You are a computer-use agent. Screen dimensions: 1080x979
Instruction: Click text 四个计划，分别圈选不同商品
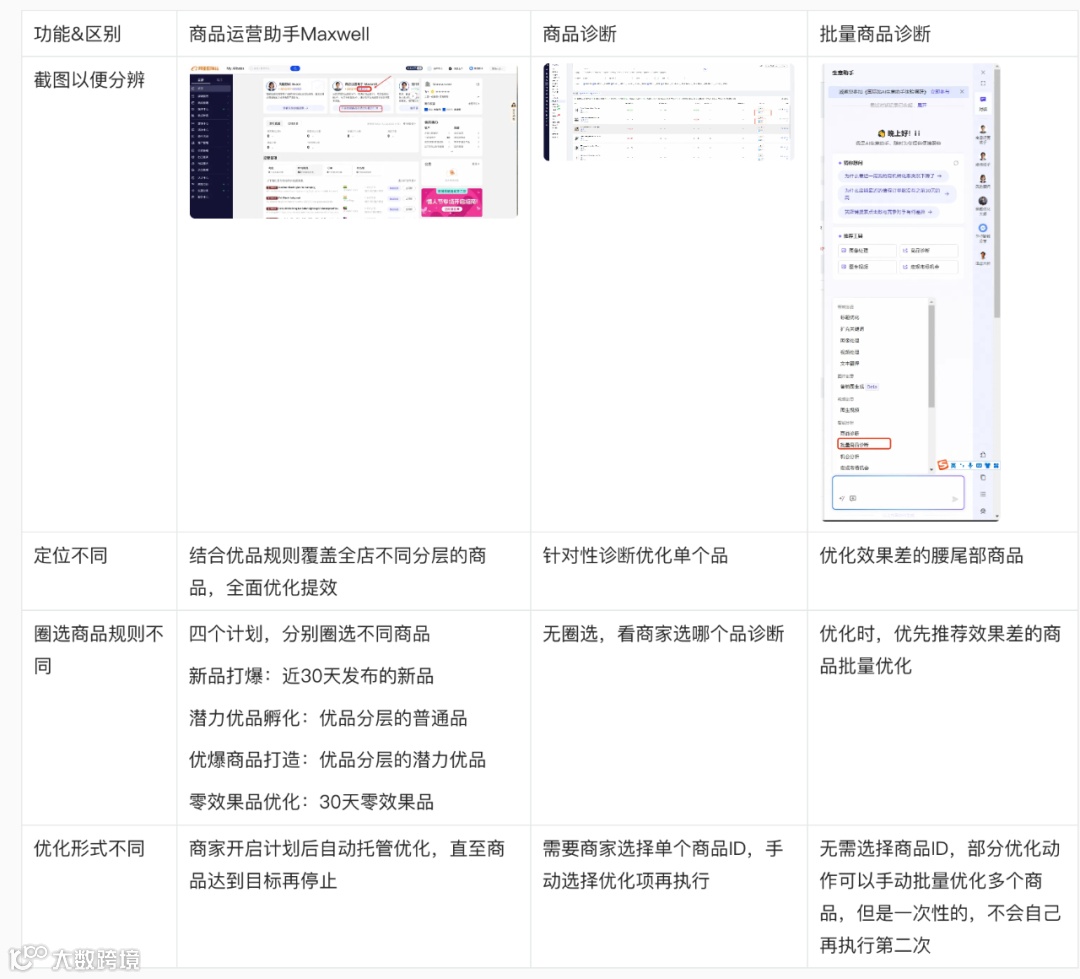(309, 634)
